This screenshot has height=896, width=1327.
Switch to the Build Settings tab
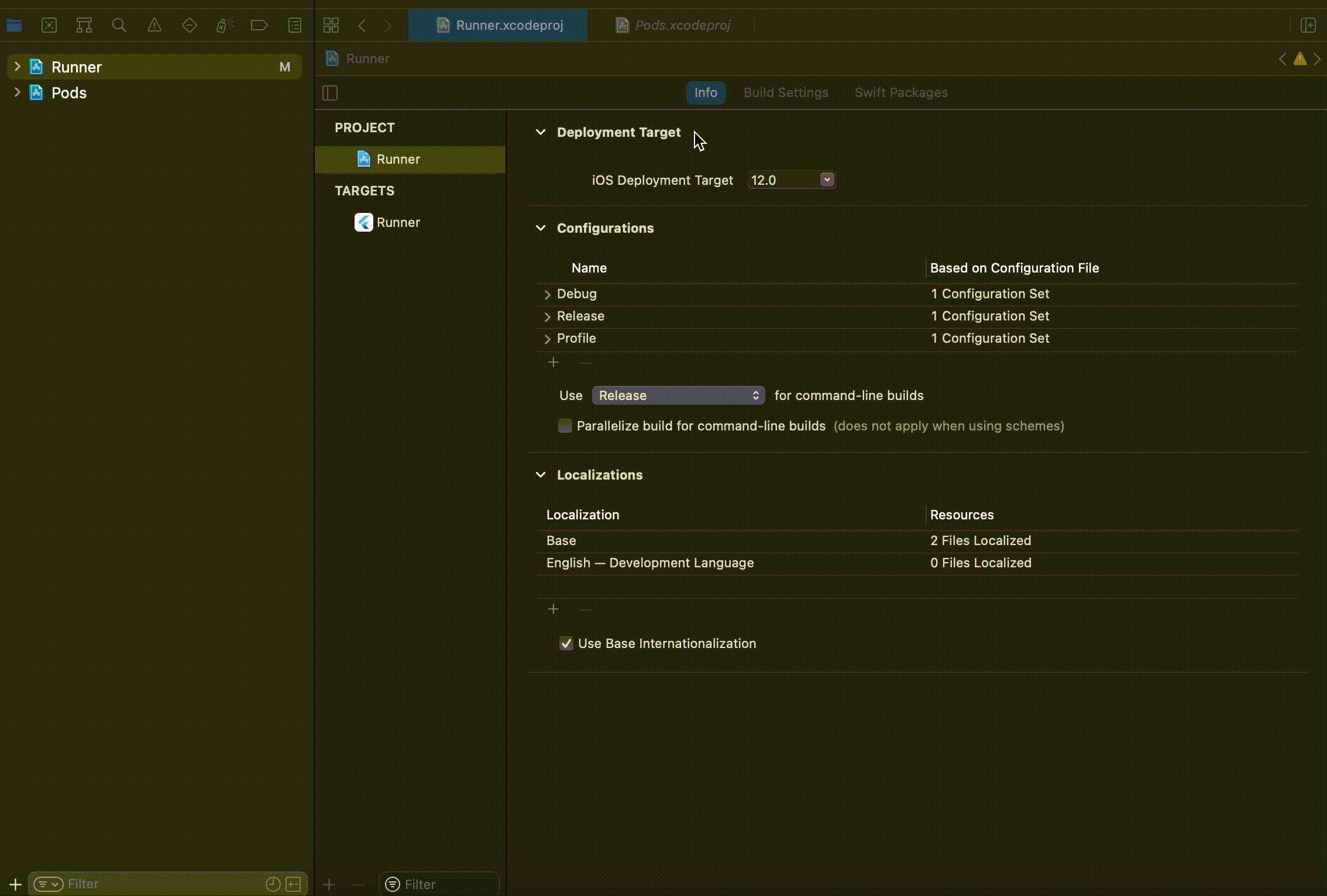tap(785, 92)
